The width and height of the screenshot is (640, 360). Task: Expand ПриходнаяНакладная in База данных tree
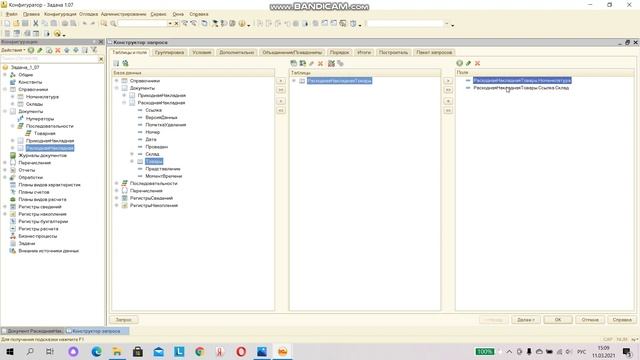coord(124,96)
